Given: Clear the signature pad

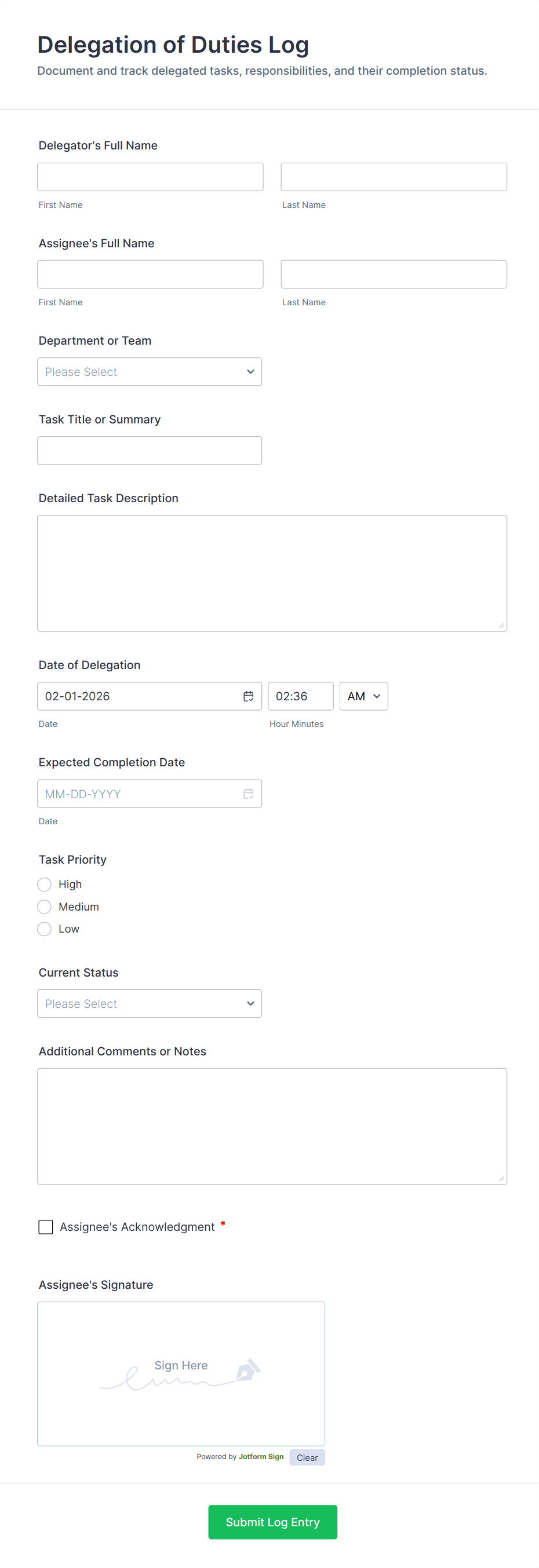Looking at the screenshot, I should [307, 1457].
